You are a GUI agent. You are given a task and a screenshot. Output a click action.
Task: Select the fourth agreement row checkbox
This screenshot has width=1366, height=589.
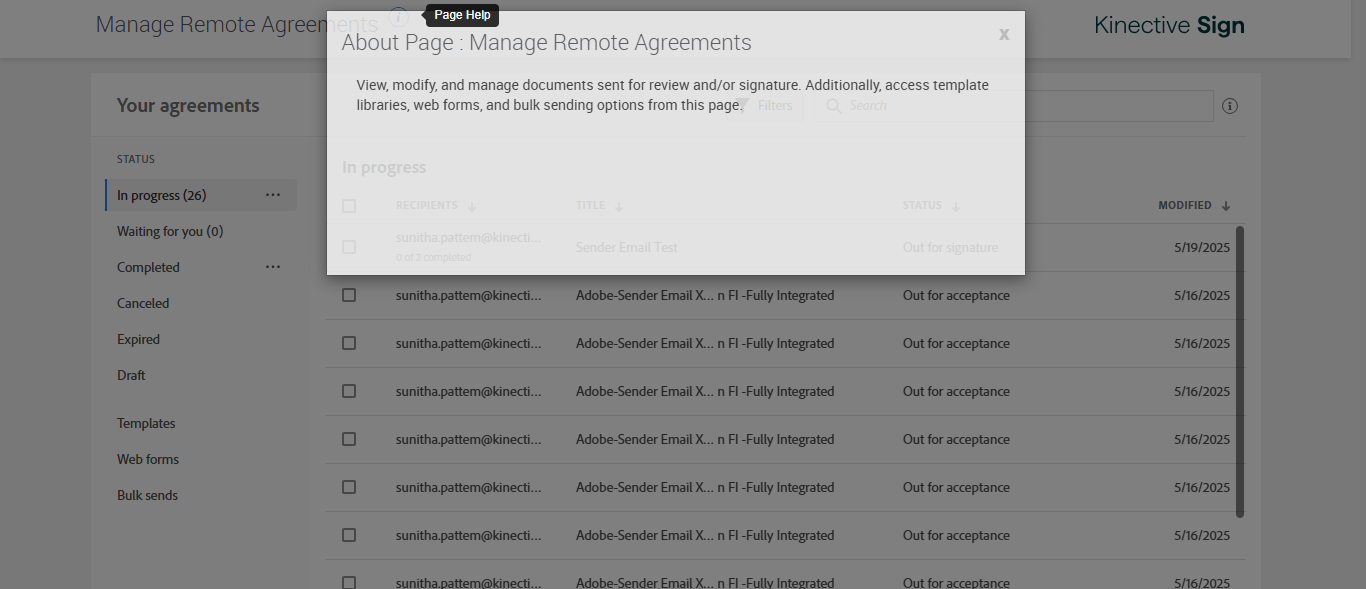349,391
